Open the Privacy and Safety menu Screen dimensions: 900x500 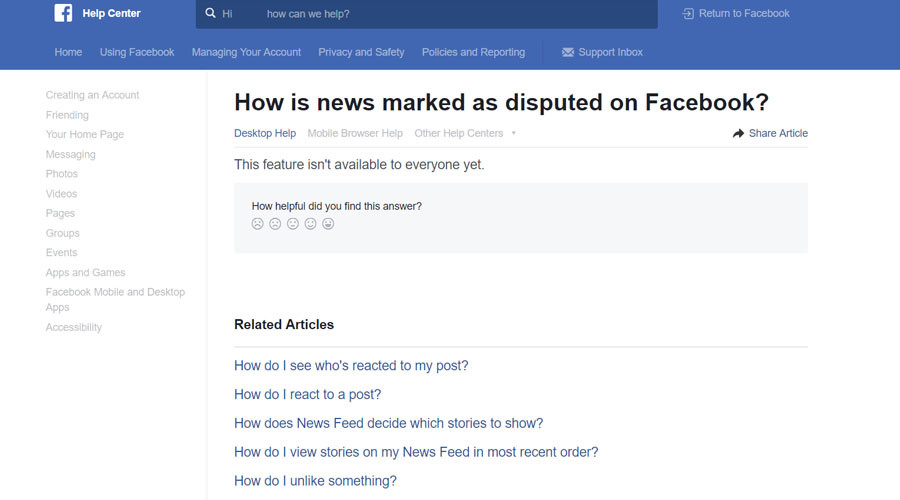click(361, 52)
